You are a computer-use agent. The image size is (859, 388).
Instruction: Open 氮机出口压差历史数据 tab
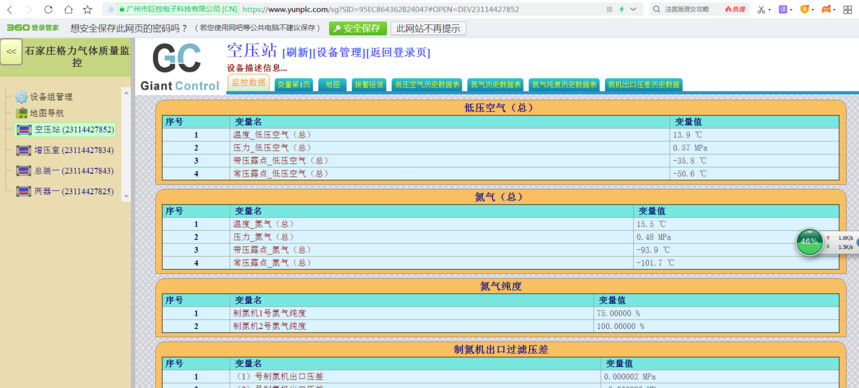[x=644, y=85]
